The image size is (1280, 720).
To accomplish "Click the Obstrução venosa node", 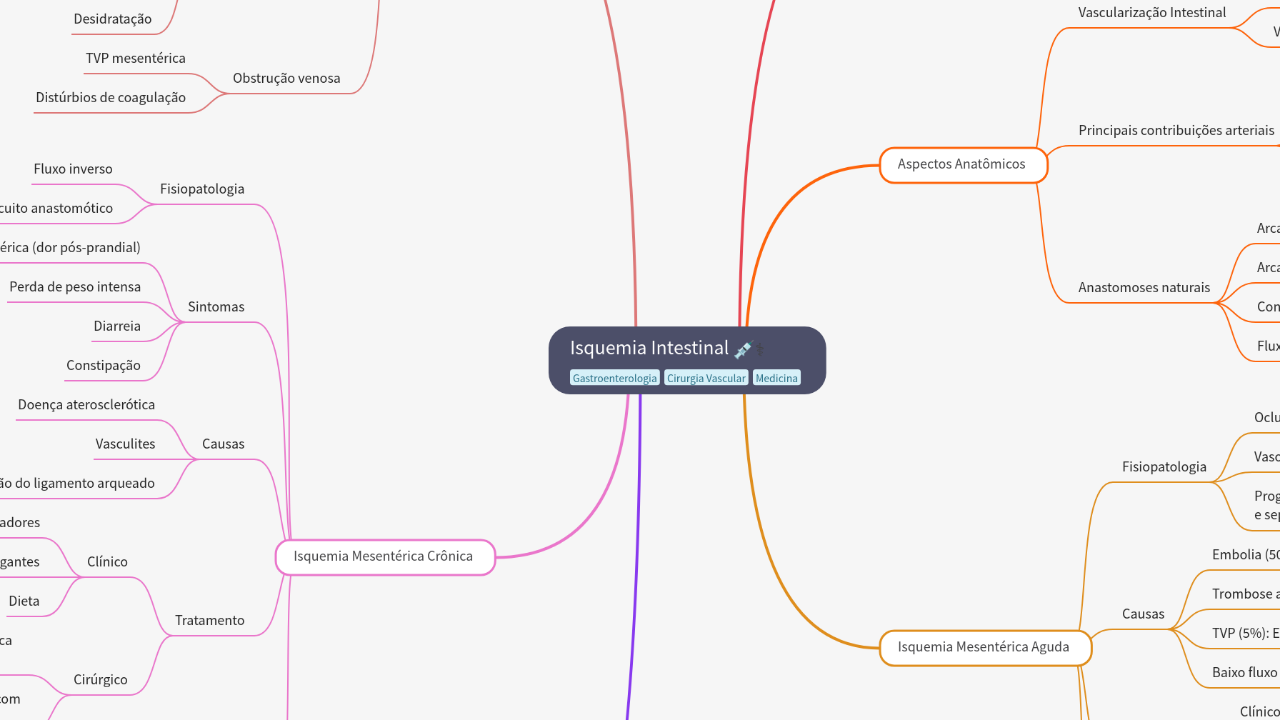I will (x=286, y=78).
